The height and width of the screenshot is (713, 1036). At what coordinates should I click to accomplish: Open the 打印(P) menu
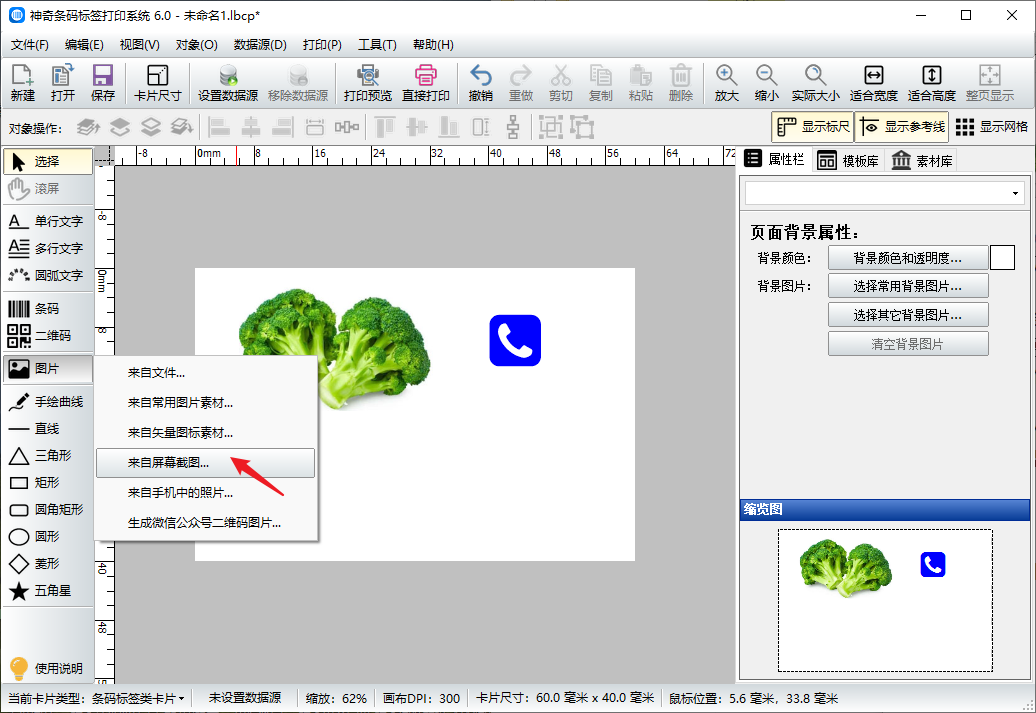coord(322,45)
